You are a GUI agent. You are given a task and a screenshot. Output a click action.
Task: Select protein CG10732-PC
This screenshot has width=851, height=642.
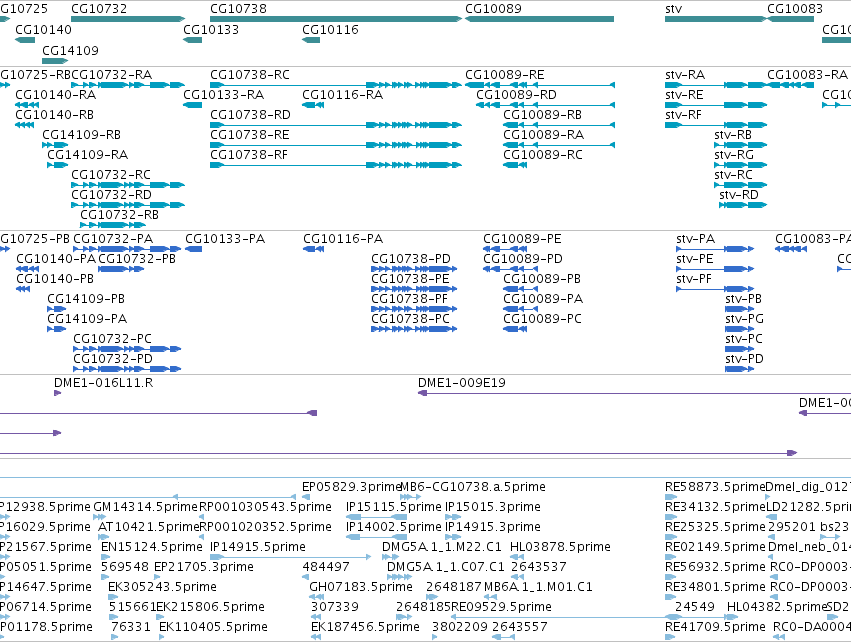[x=112, y=339]
